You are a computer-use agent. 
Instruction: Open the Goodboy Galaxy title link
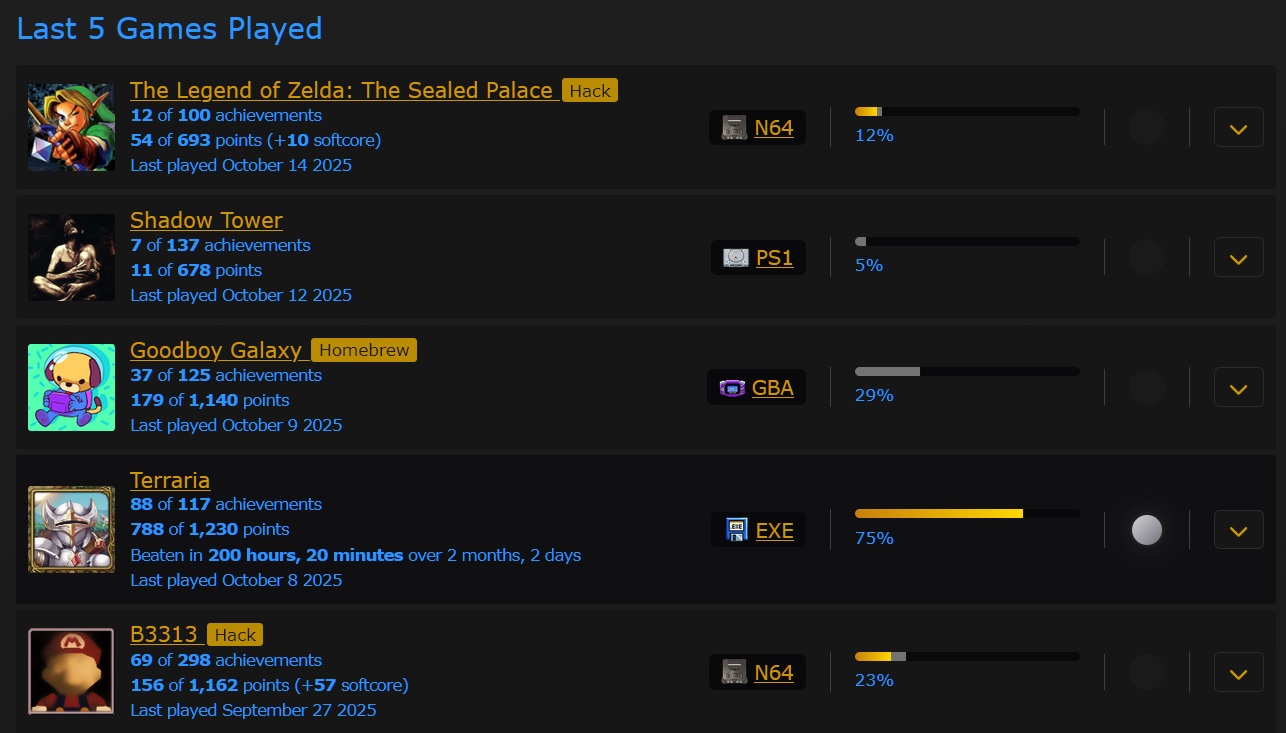coord(215,350)
